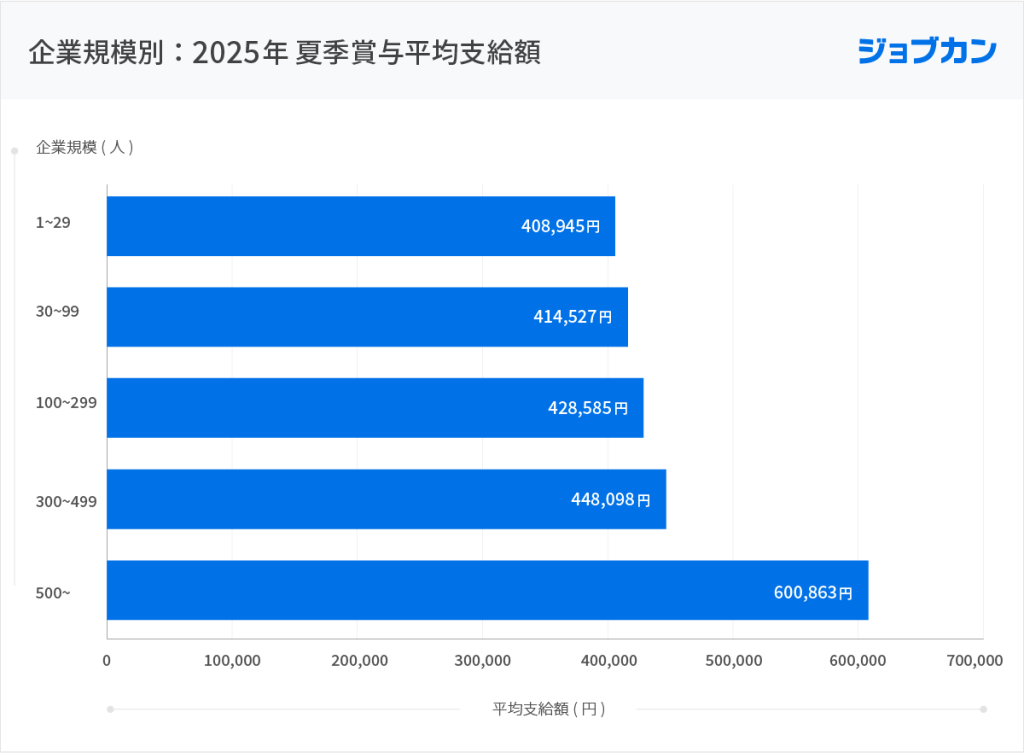Screen dimensions: 1024x753
Task: Click the 企業規模(人) y-axis title
Action: pos(85,147)
